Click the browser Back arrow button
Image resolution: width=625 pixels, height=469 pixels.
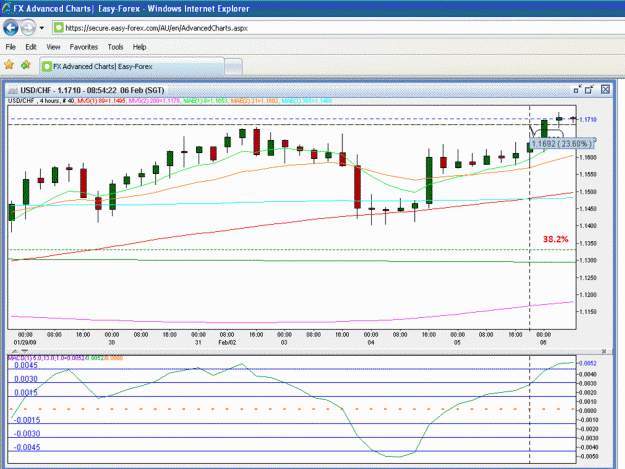click(11, 28)
